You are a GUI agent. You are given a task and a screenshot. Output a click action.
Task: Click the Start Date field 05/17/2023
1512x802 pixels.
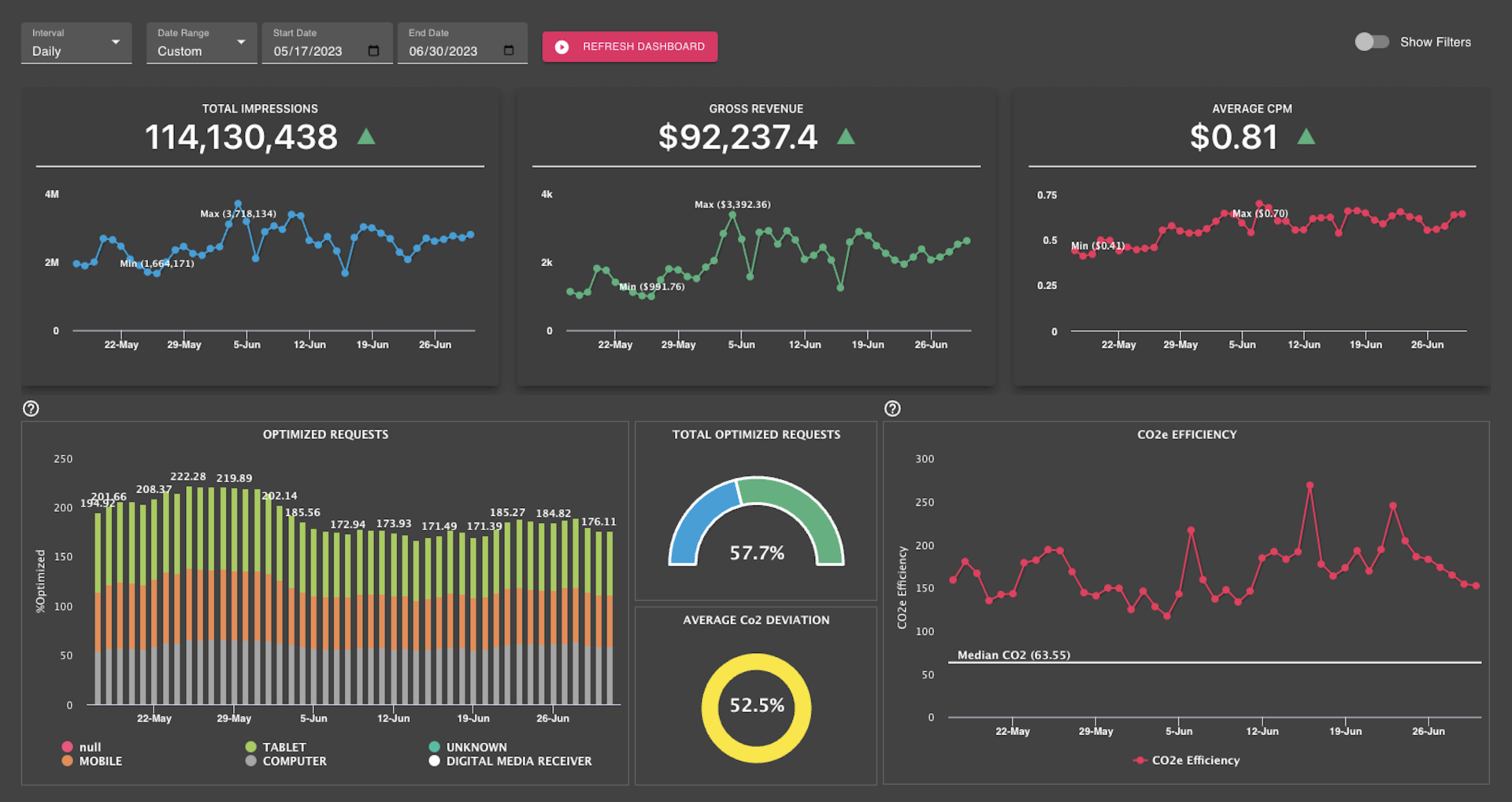pos(327,43)
